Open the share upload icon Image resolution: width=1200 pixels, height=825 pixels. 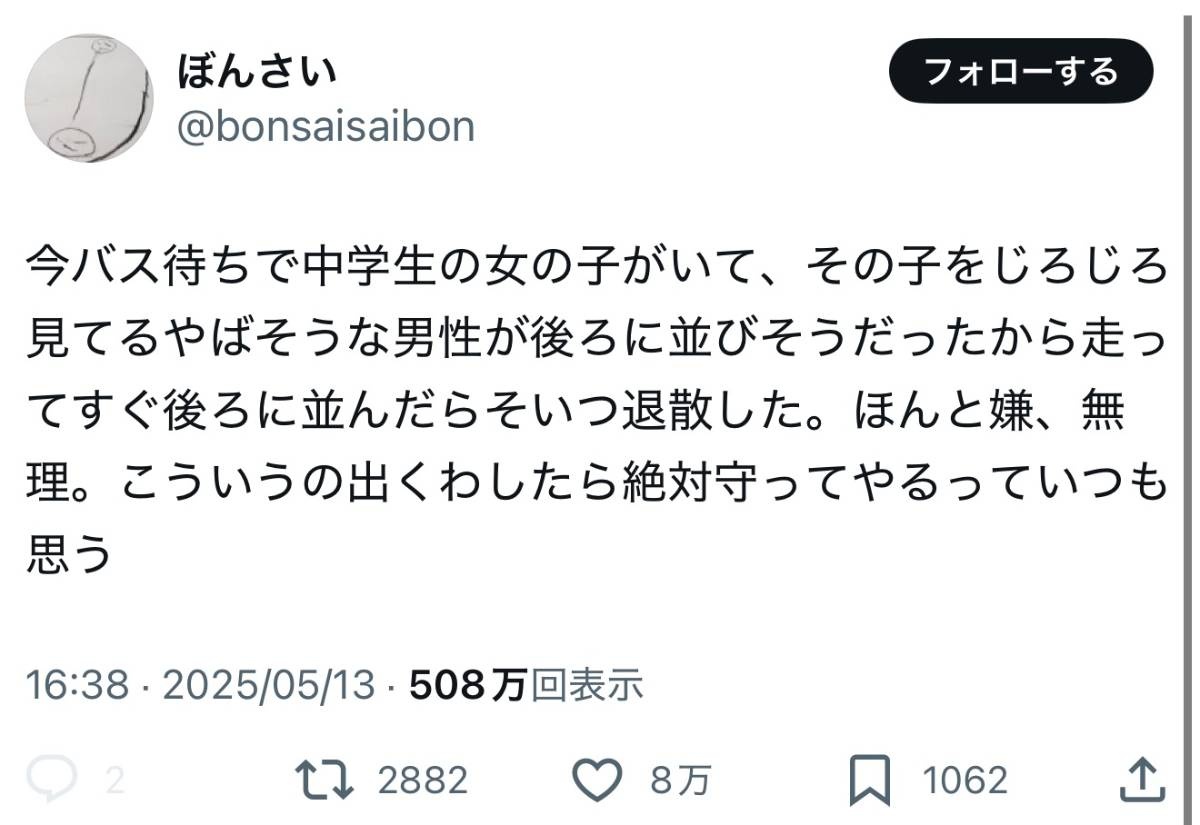(x=1140, y=779)
